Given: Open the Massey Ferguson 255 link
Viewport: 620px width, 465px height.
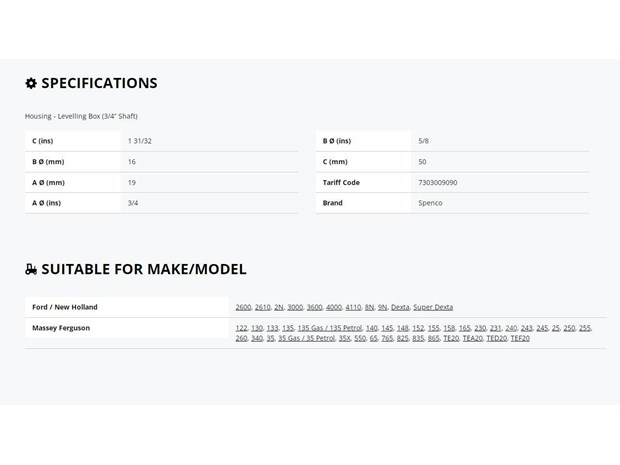Looking at the screenshot, I should 585,328.
